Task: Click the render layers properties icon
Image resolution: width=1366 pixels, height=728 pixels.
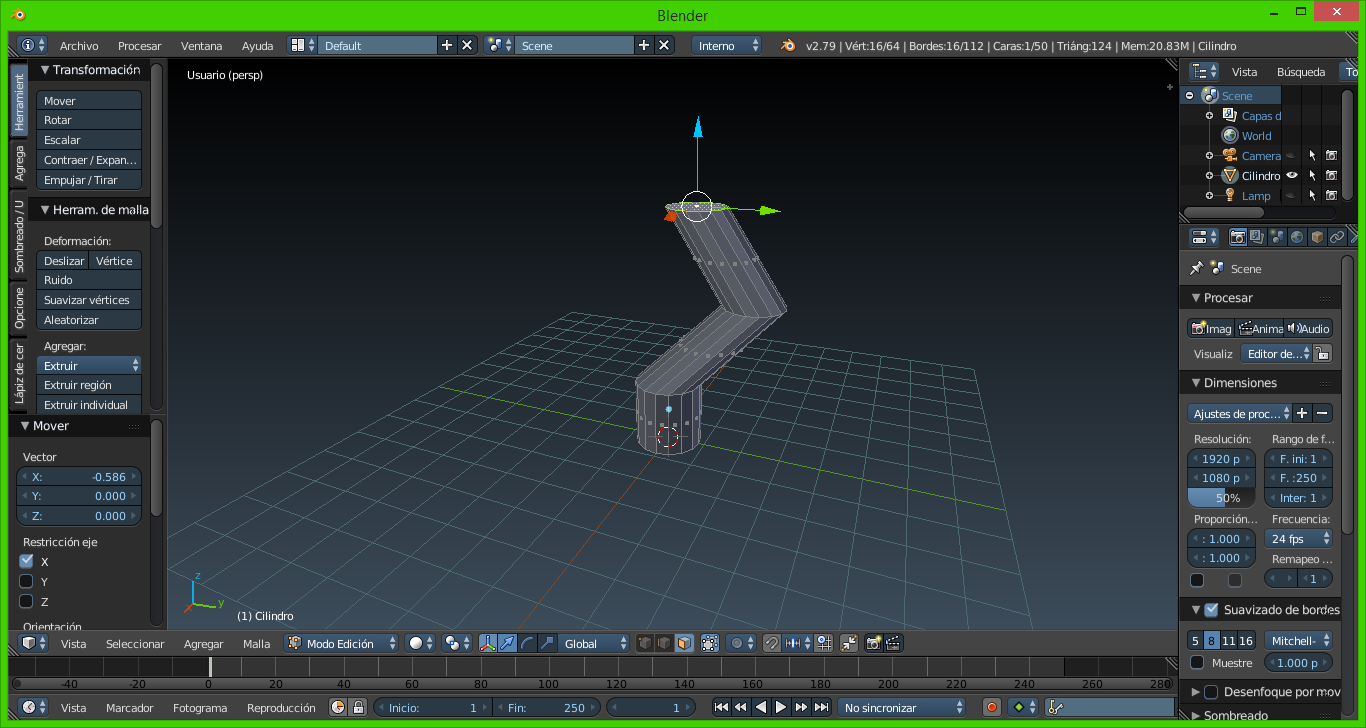Action: tap(1257, 238)
